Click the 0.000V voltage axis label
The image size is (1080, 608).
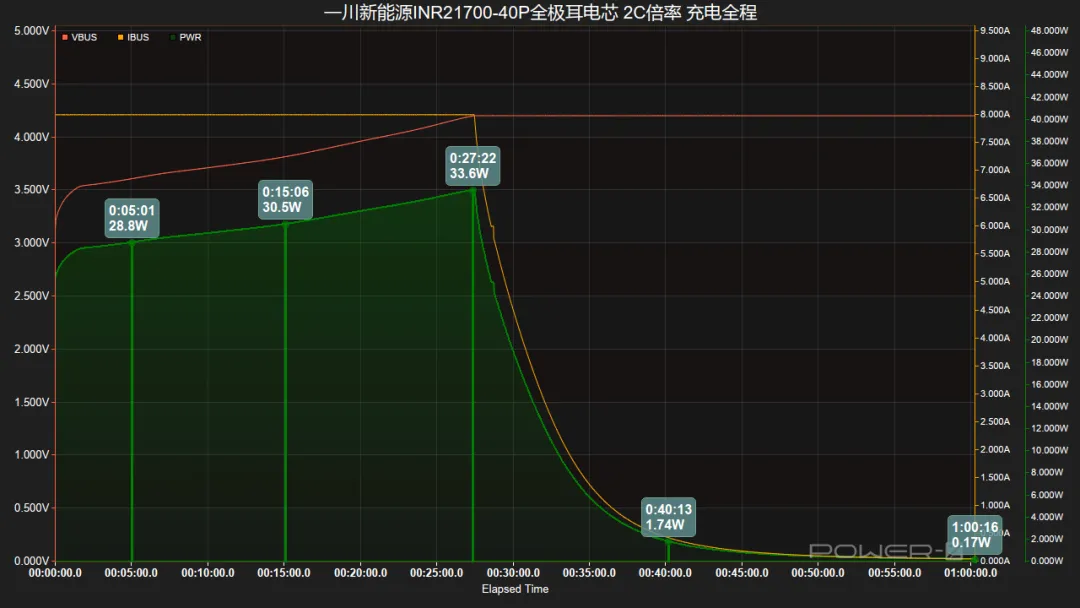point(32,561)
